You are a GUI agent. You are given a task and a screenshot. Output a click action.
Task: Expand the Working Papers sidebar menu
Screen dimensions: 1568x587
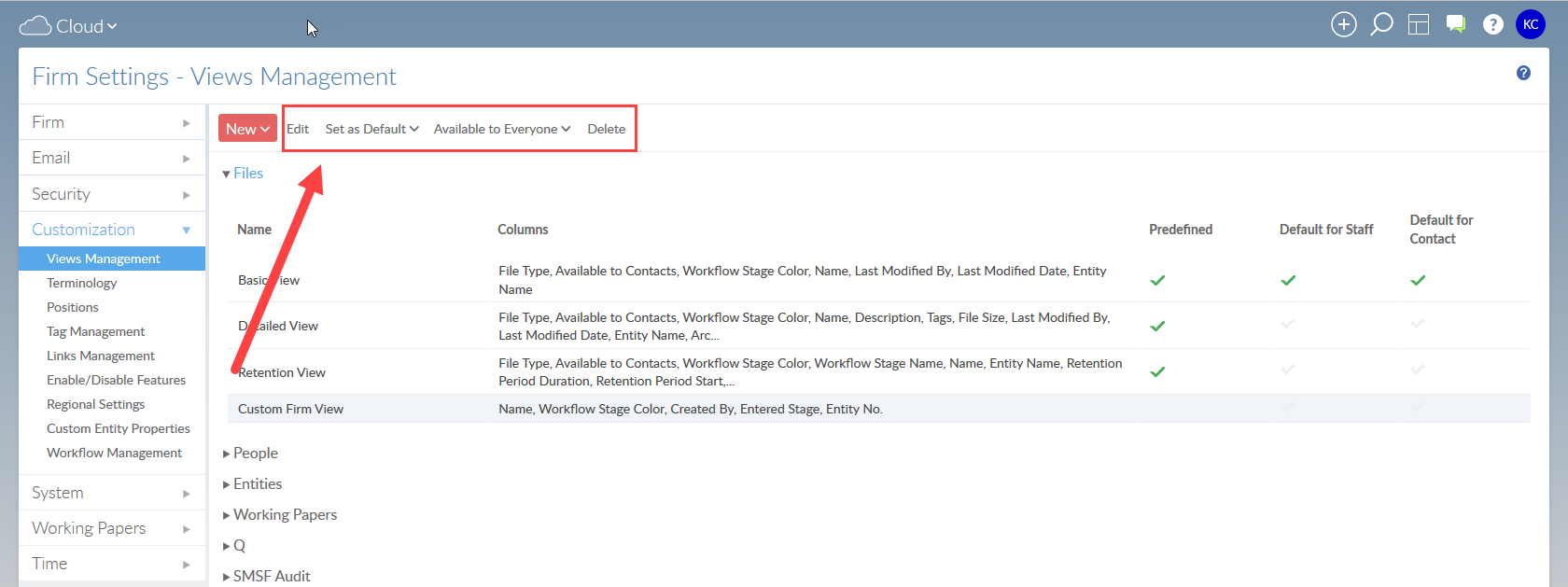tap(112, 528)
